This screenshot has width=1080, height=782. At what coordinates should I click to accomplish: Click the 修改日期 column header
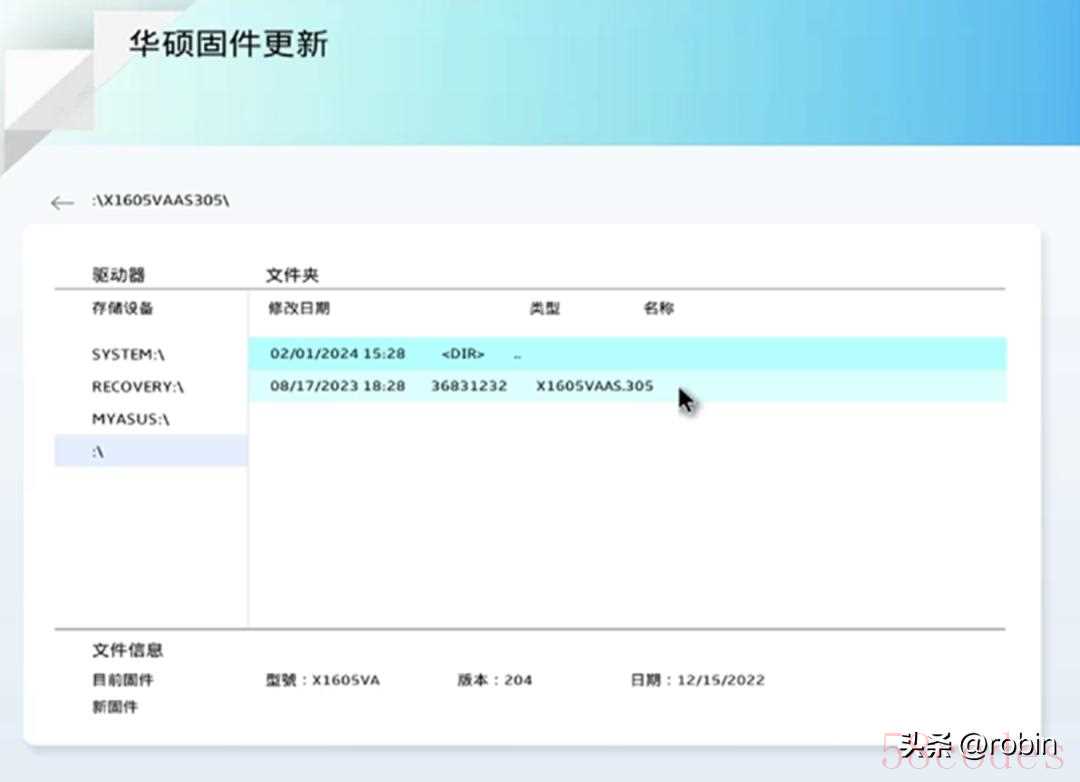(x=298, y=308)
